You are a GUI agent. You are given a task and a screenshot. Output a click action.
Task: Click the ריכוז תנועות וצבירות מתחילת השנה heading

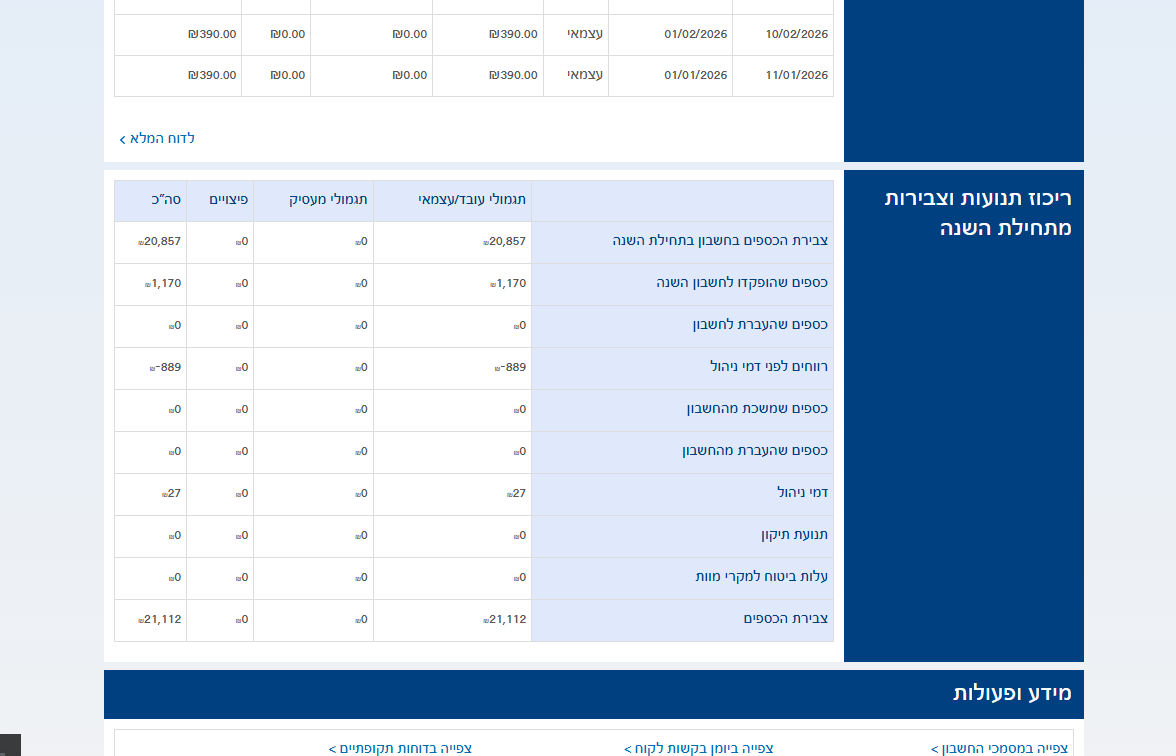[977, 213]
